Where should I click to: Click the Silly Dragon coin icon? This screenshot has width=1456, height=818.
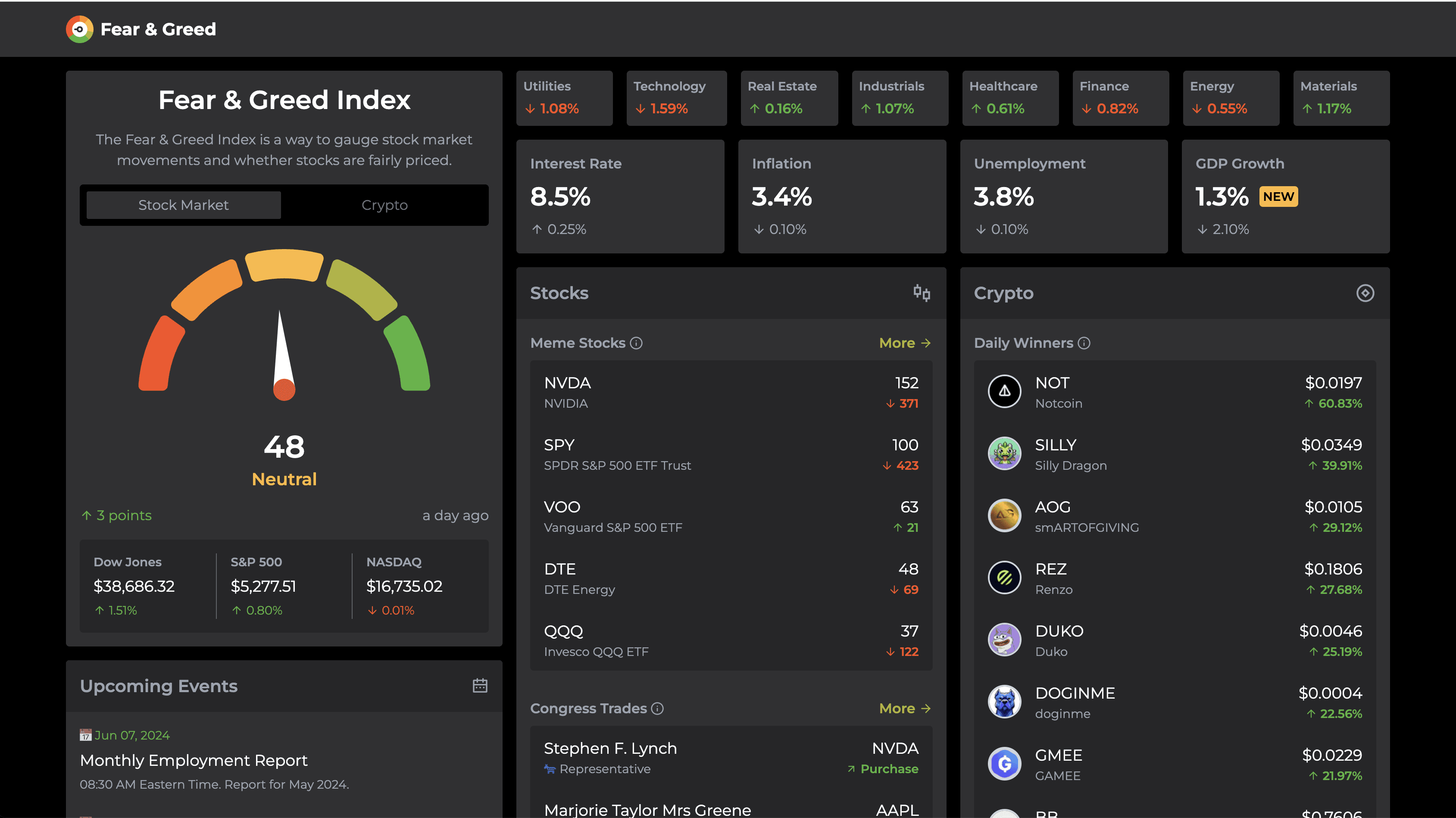pyautogui.click(x=1004, y=453)
